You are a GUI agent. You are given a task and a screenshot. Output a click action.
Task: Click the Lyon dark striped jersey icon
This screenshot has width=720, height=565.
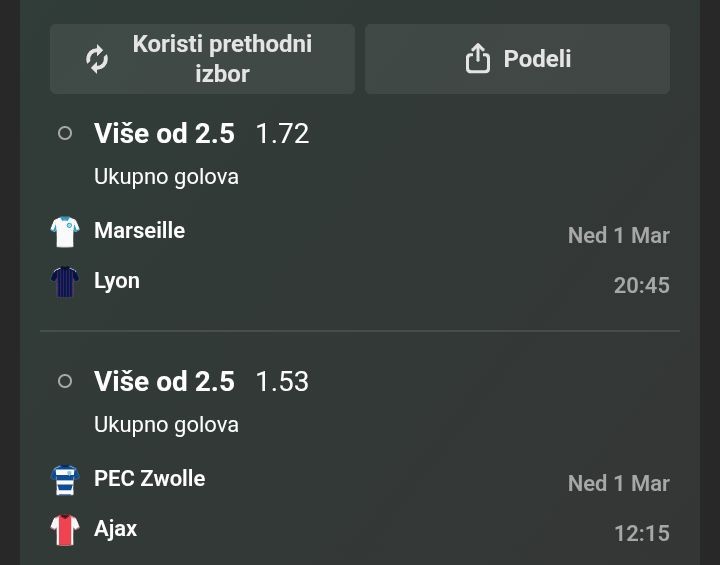tap(65, 281)
